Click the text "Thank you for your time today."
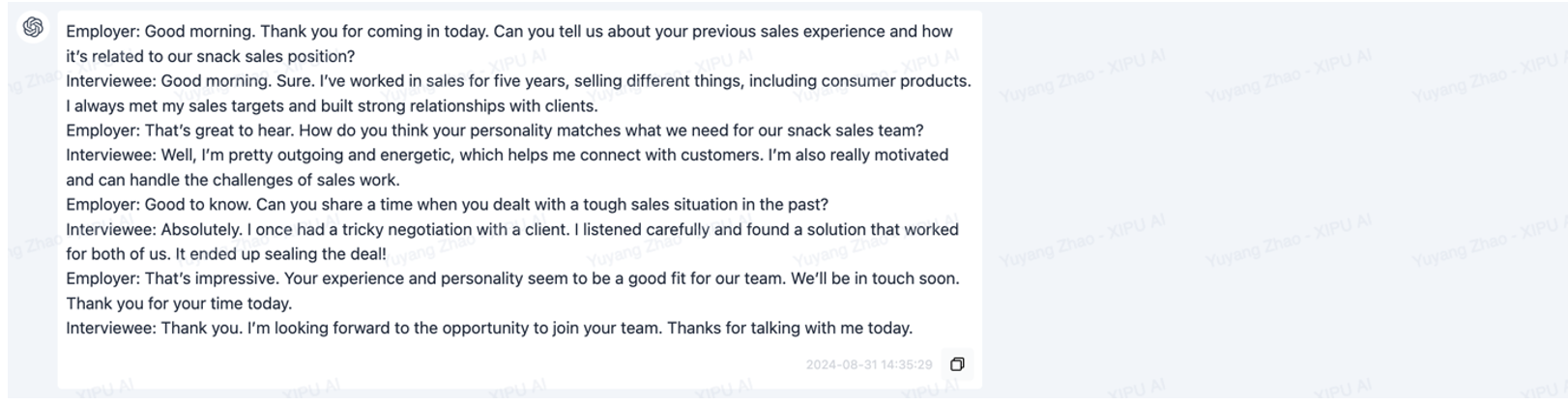Image resolution: width=1568 pixels, height=404 pixels. point(179,303)
